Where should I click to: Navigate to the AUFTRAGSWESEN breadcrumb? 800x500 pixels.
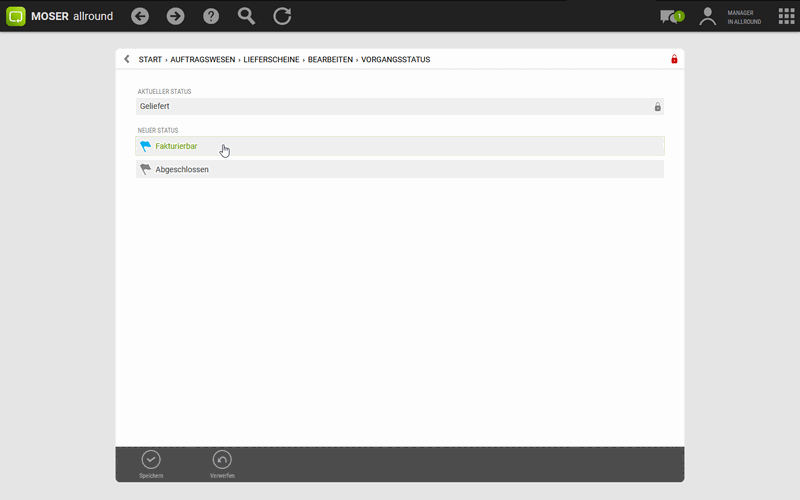[x=203, y=60]
